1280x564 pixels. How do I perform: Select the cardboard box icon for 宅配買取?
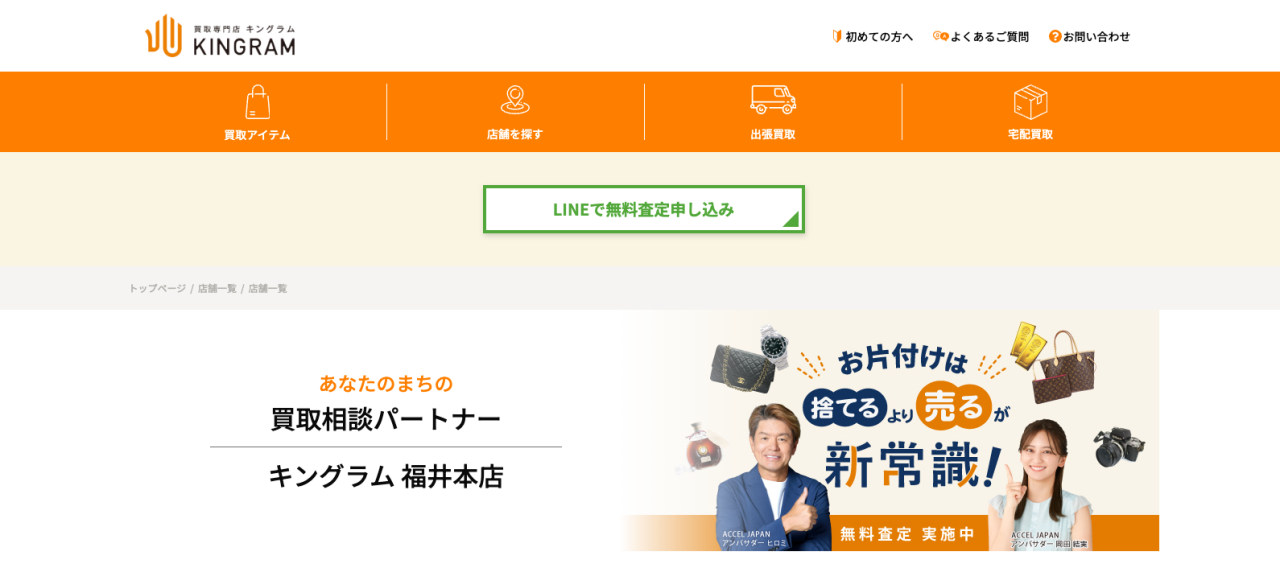1030,102
